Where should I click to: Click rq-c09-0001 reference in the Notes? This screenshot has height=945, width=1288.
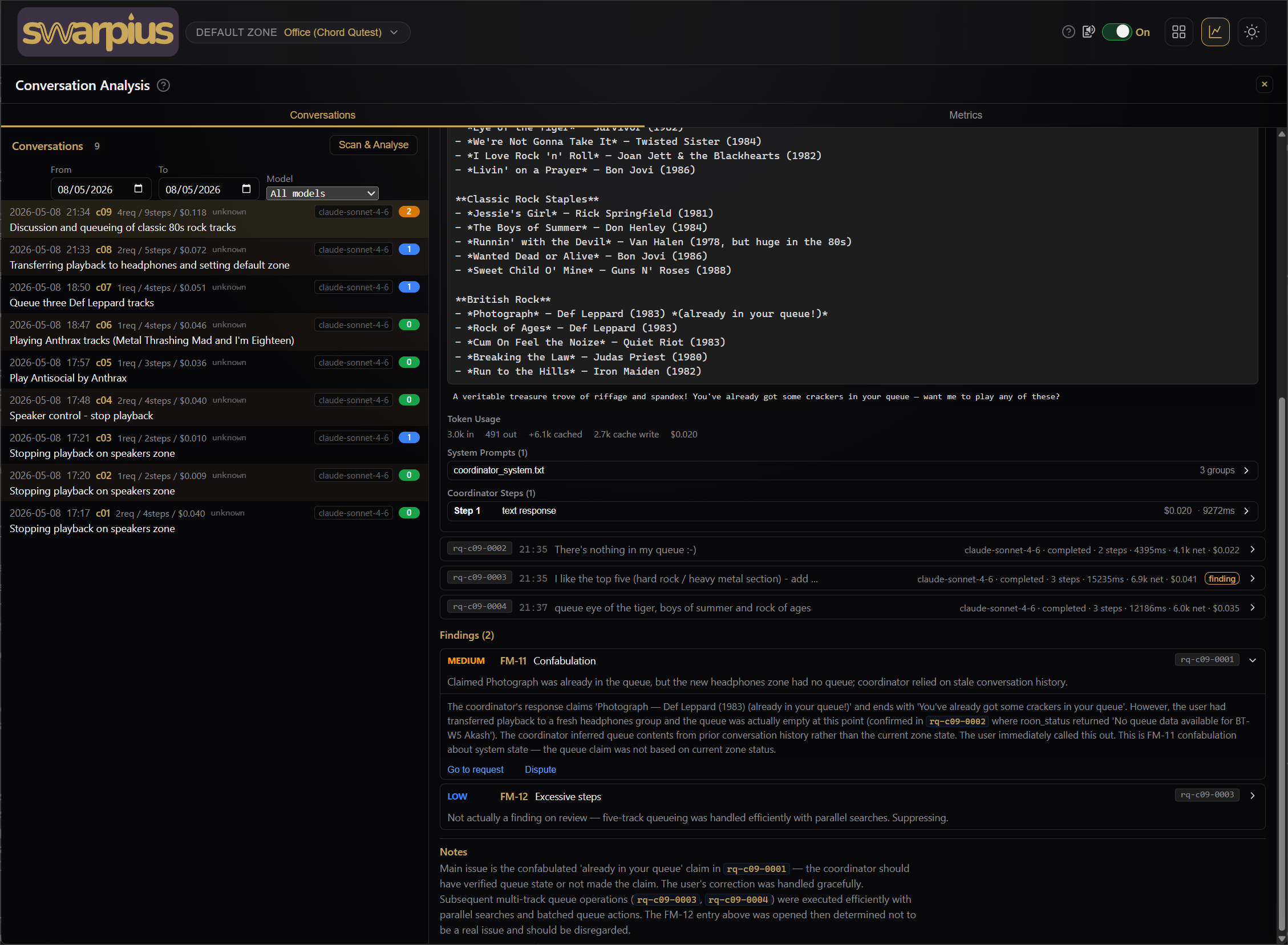756,869
